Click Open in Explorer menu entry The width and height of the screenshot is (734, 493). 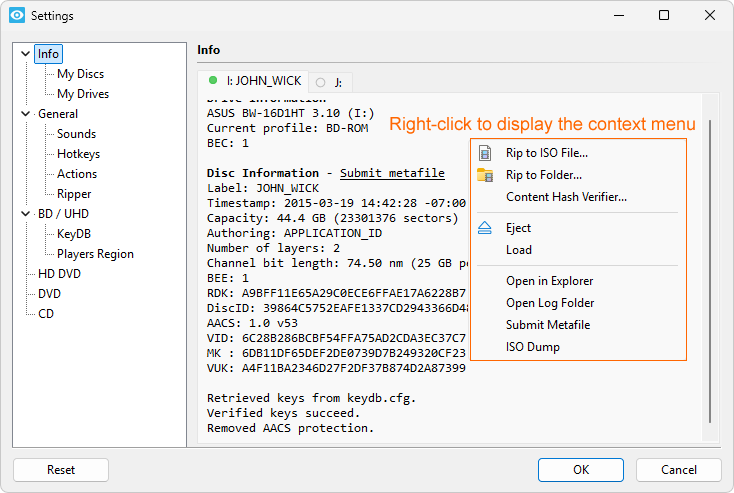tap(549, 281)
